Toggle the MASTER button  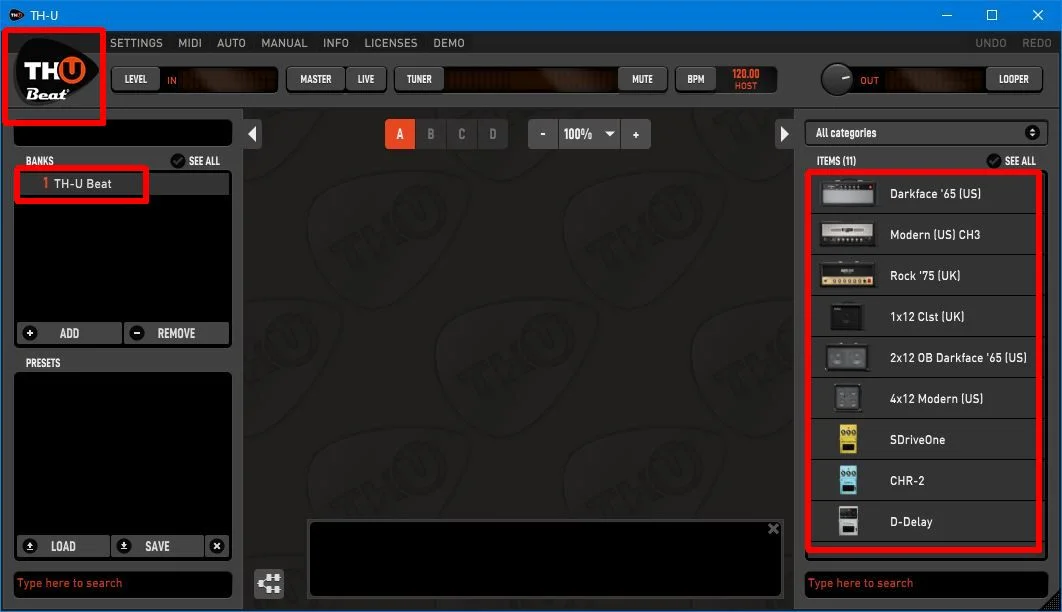[316, 79]
